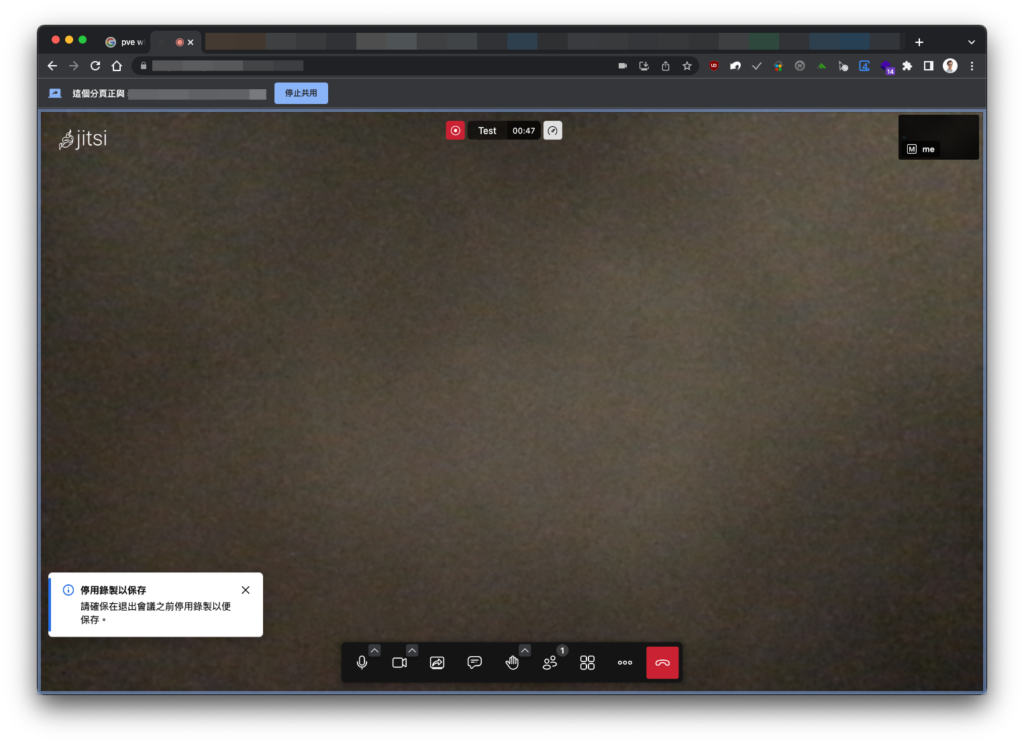Open the participants list
1024x744 pixels.
point(550,662)
